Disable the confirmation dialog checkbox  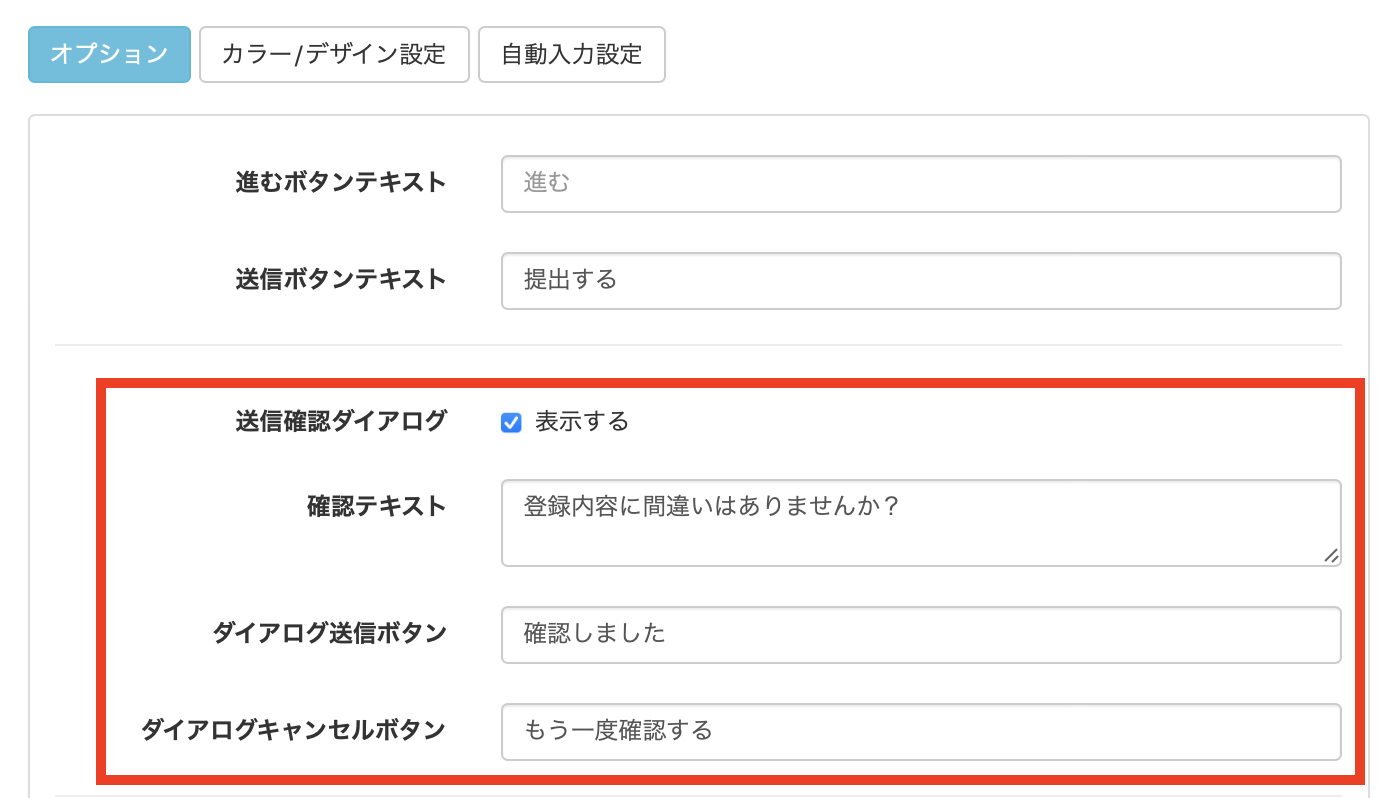511,422
